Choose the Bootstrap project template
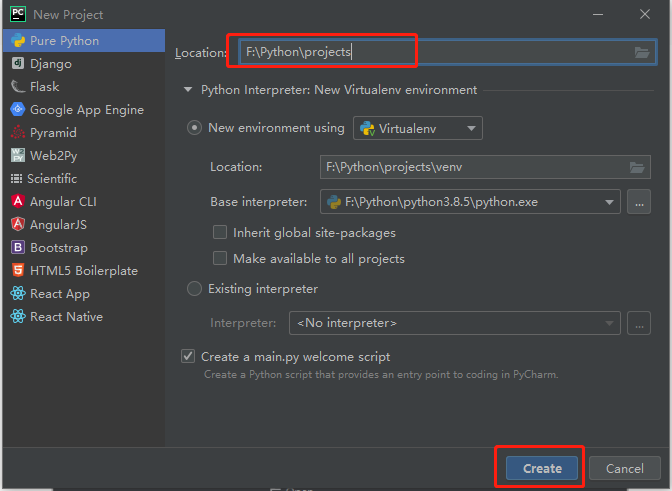This screenshot has width=672, height=491. tap(58, 248)
